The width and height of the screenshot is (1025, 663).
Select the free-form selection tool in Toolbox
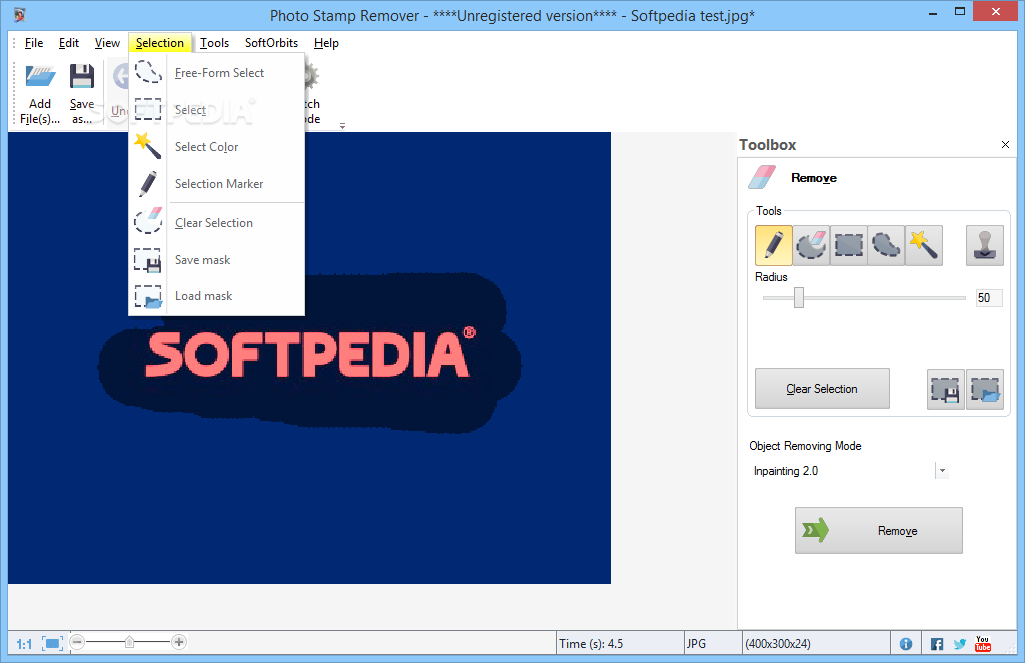886,245
